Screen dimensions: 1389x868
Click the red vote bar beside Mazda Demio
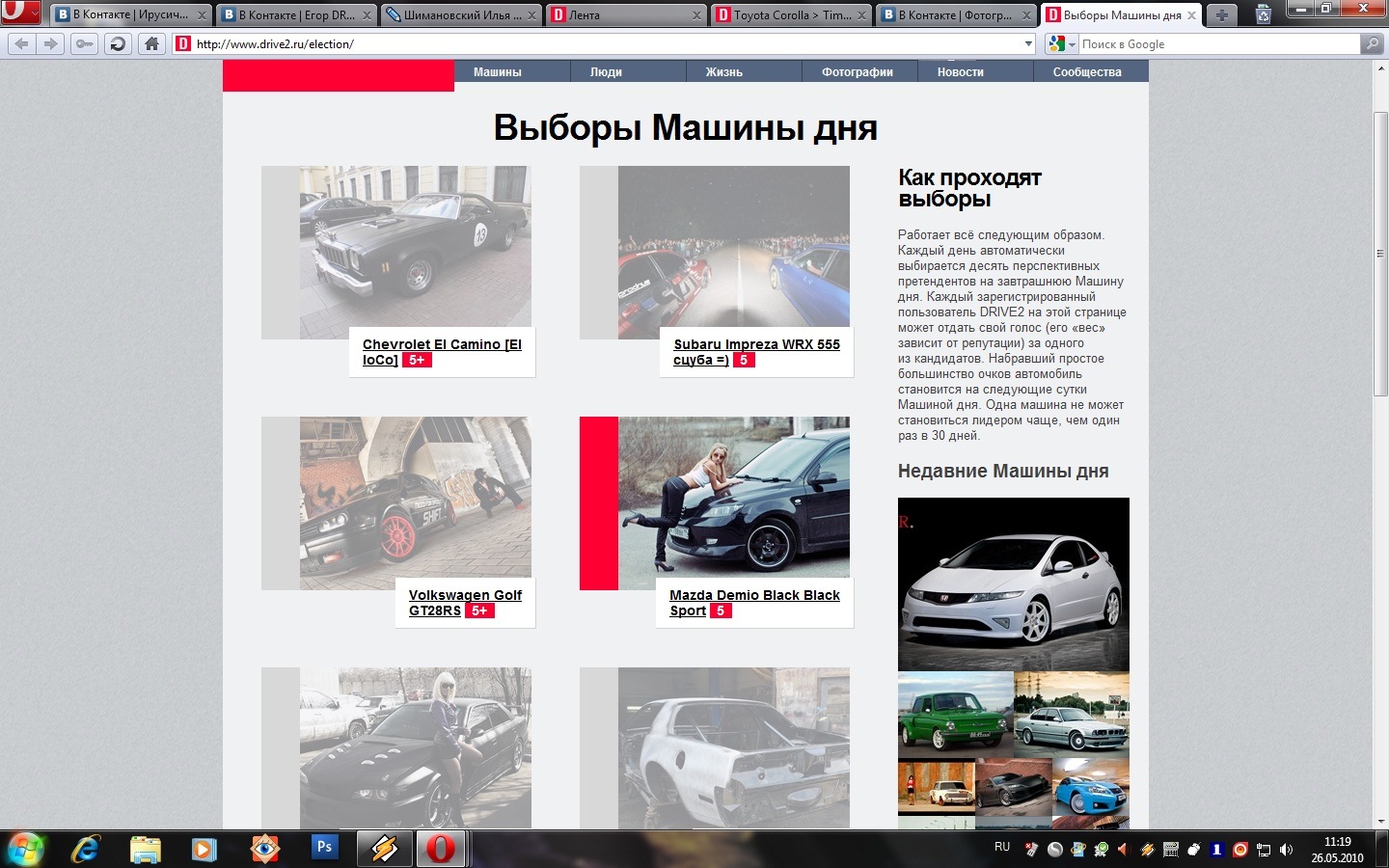[599, 503]
